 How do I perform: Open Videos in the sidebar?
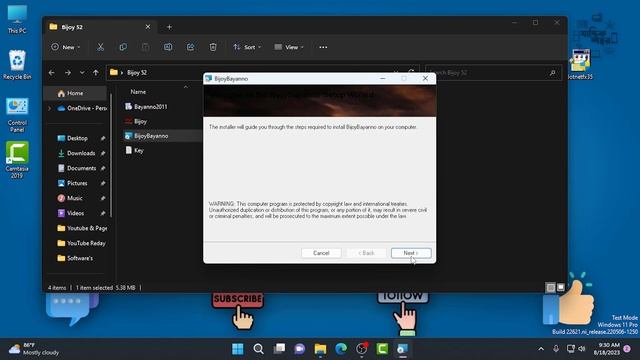pyautogui.click(x=76, y=213)
